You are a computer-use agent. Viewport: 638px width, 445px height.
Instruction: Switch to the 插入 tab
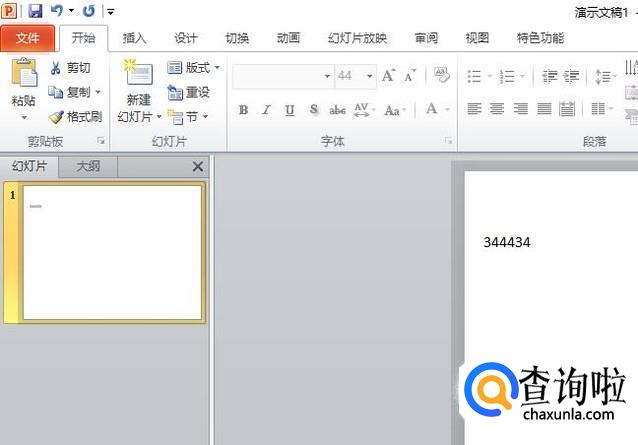tap(134, 38)
